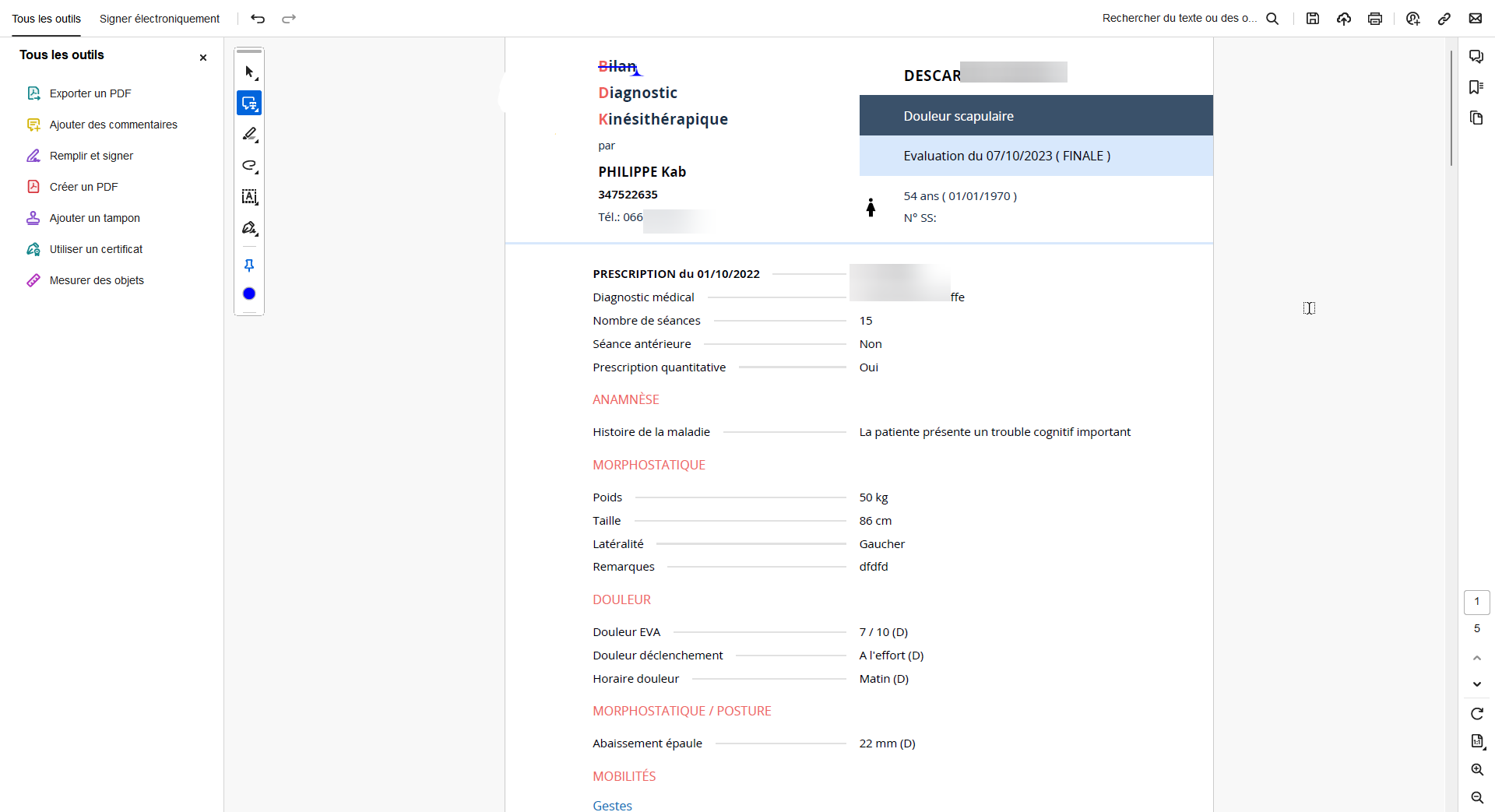This screenshot has height=812, width=1495.
Task: Click the patient person icon
Action: 871,207
